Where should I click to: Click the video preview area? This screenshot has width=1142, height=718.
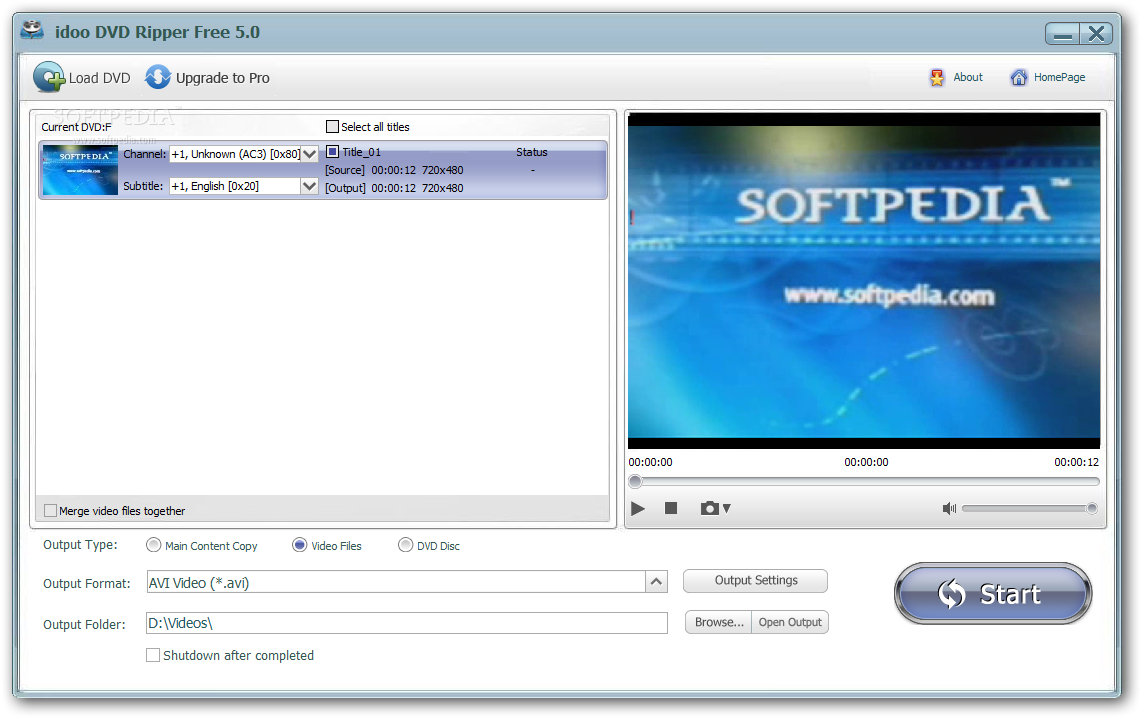[864, 280]
